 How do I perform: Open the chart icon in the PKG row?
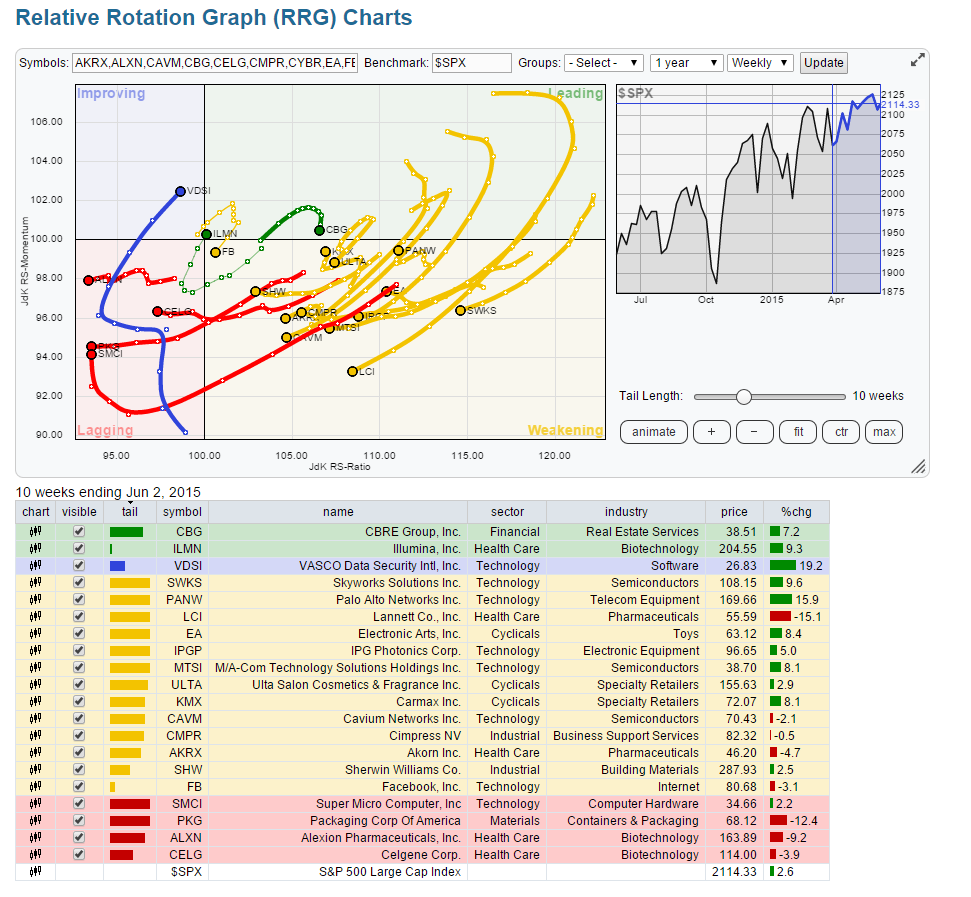click(x=35, y=821)
